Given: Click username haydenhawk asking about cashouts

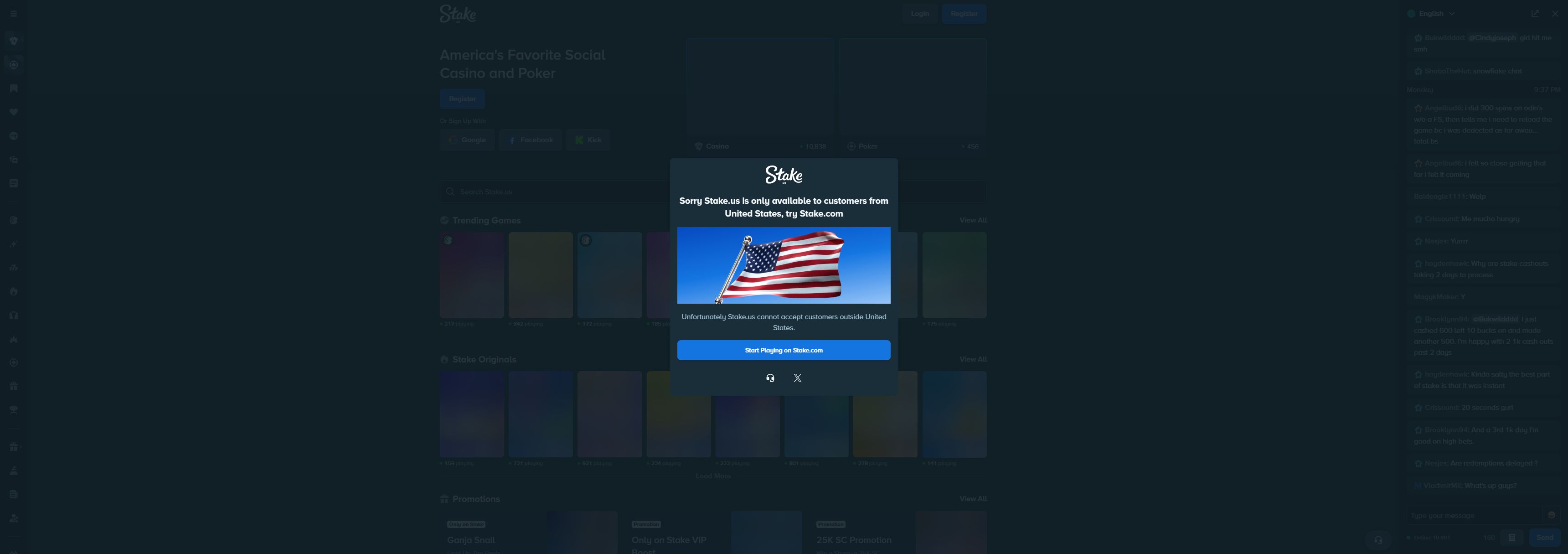Looking at the screenshot, I should click(x=1446, y=264).
